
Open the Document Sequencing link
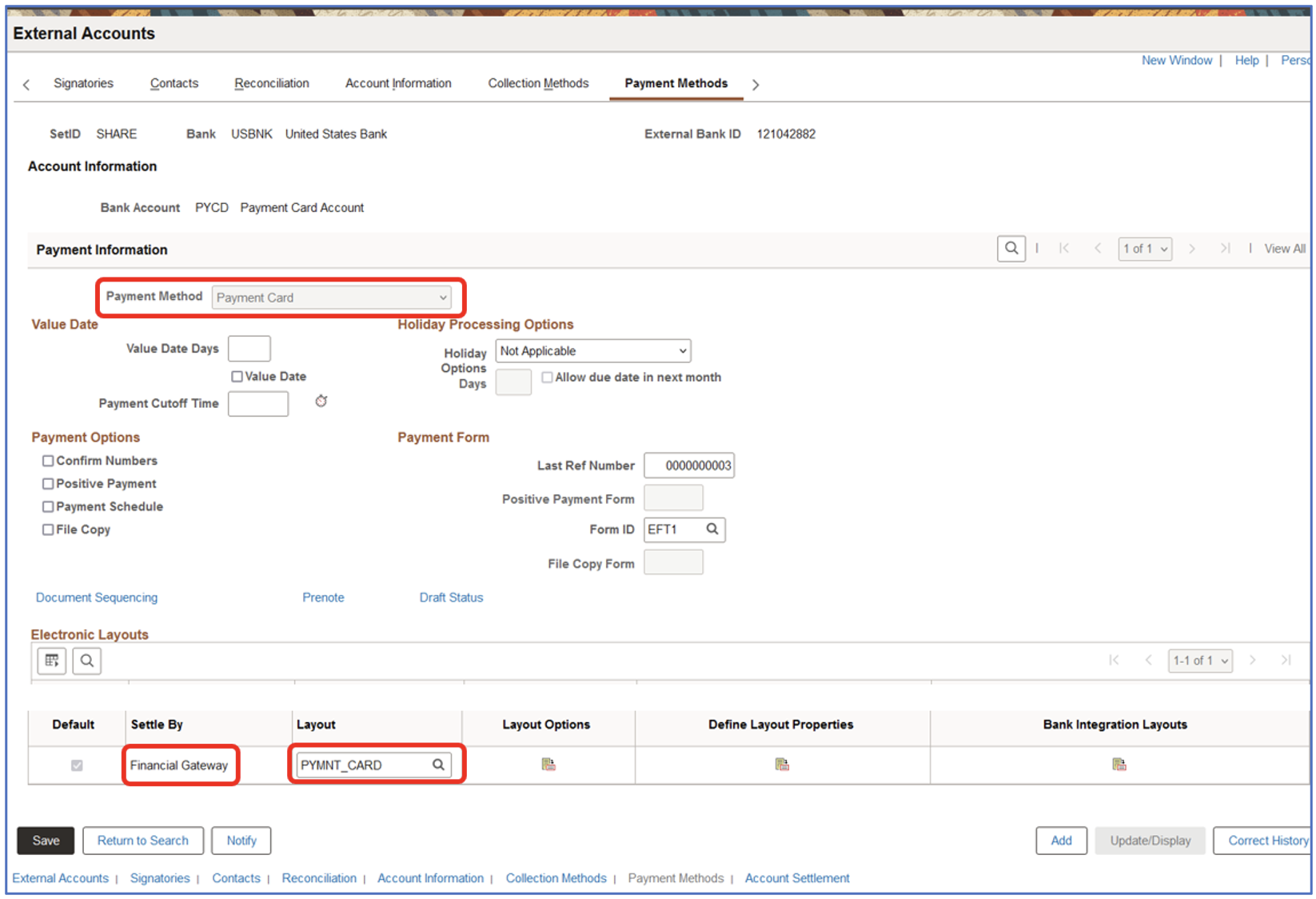click(97, 597)
